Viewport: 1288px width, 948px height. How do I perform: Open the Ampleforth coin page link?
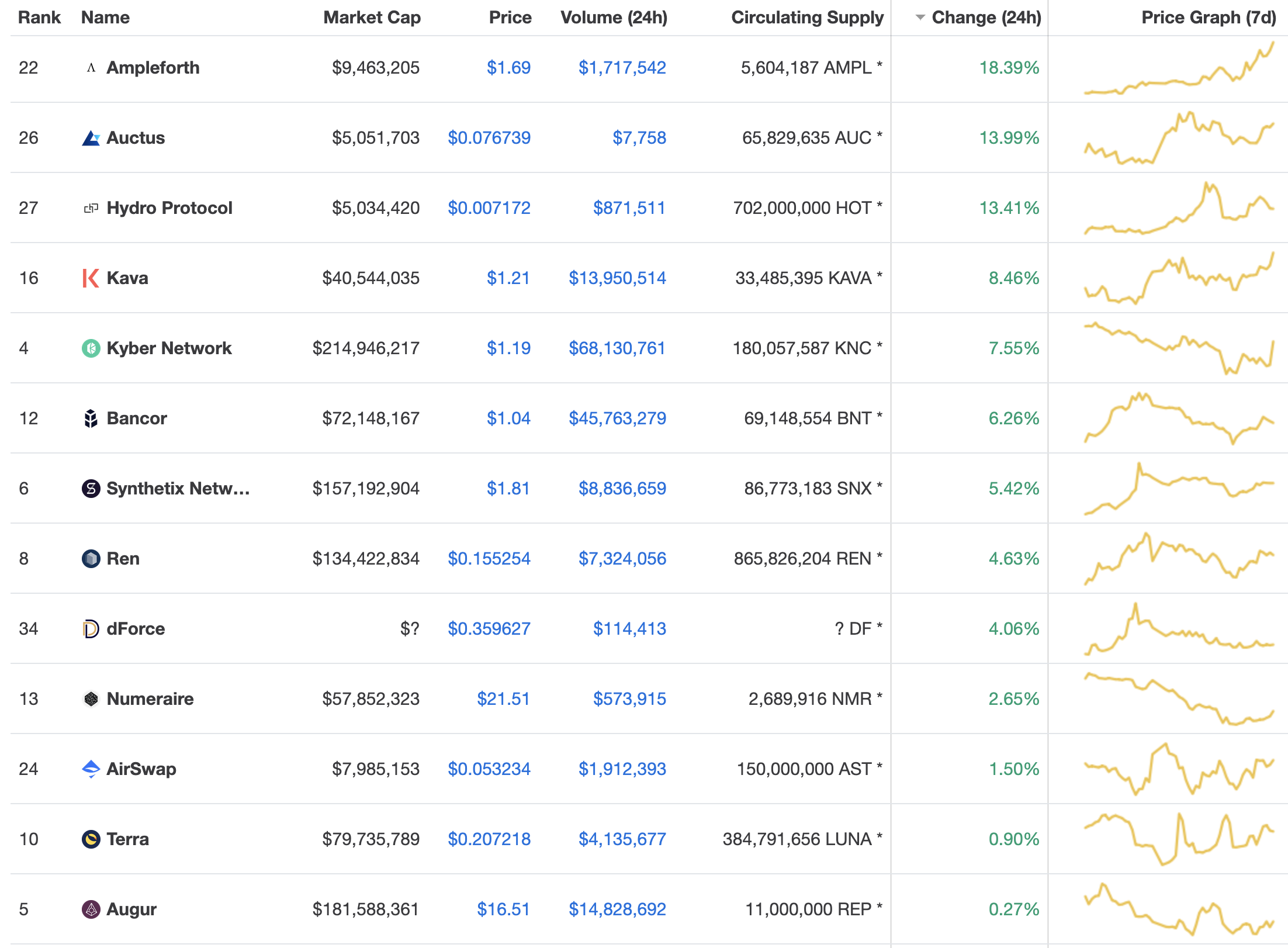pos(153,68)
